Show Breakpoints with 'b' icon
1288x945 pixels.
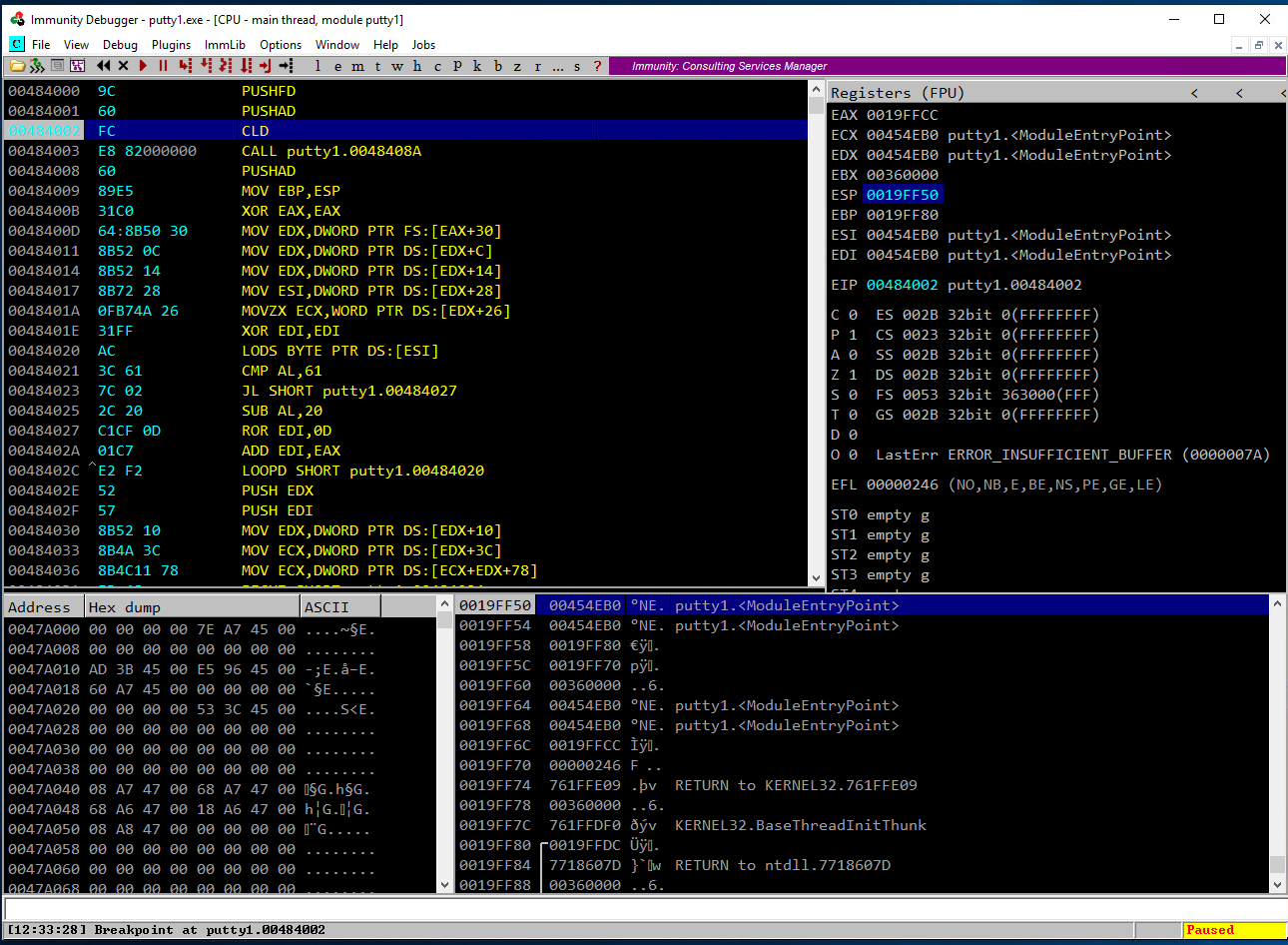click(x=497, y=66)
